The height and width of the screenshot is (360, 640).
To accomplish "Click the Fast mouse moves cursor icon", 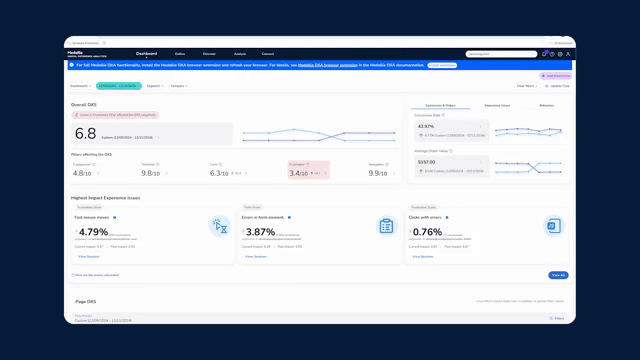I will 220,226.
